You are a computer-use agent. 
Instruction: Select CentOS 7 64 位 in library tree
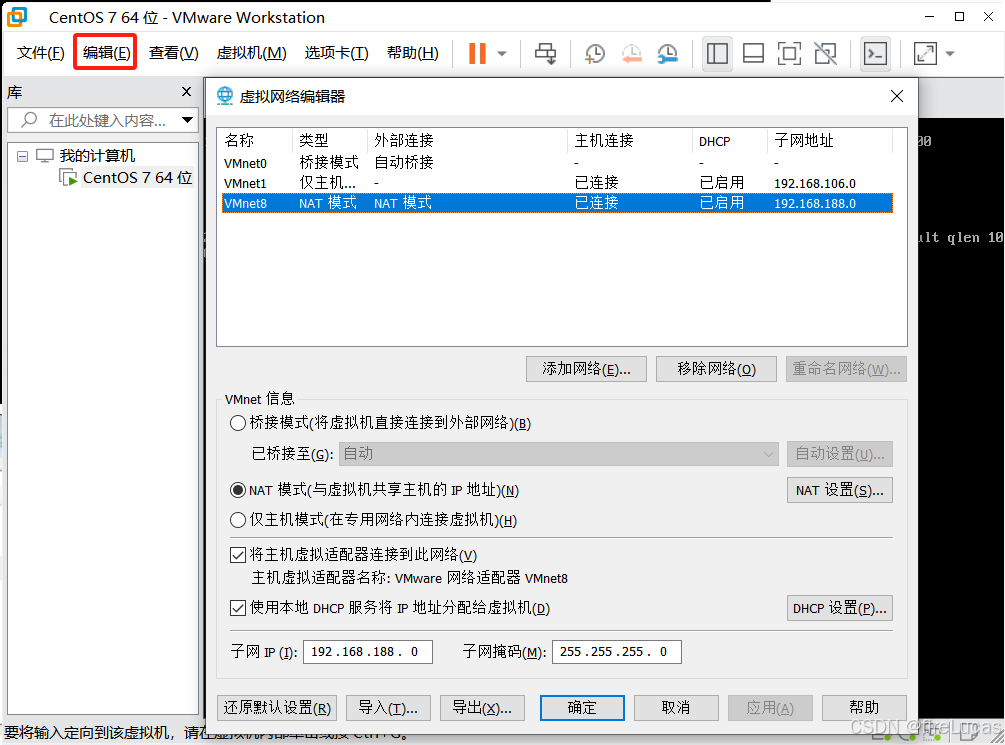click(137, 178)
